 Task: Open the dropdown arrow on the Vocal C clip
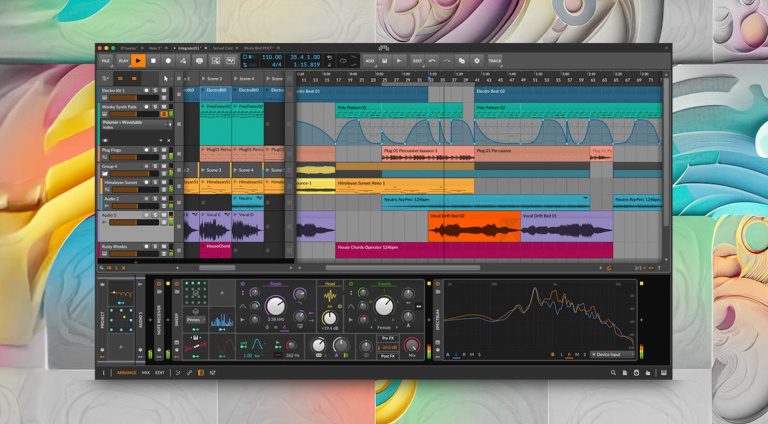pos(227,214)
